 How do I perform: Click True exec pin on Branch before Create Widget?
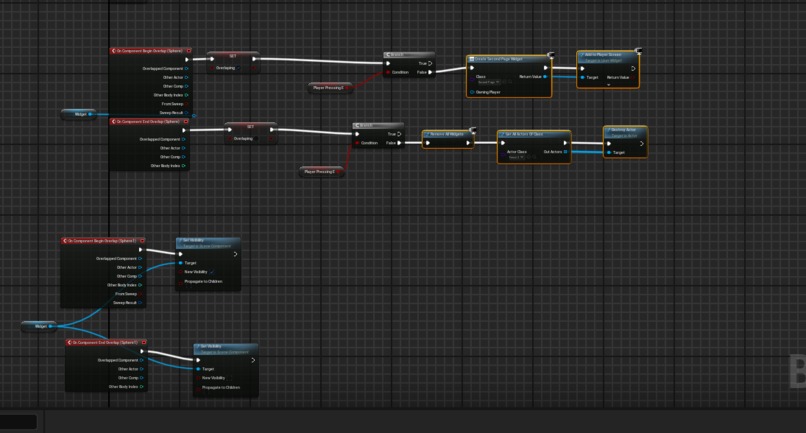430,63
